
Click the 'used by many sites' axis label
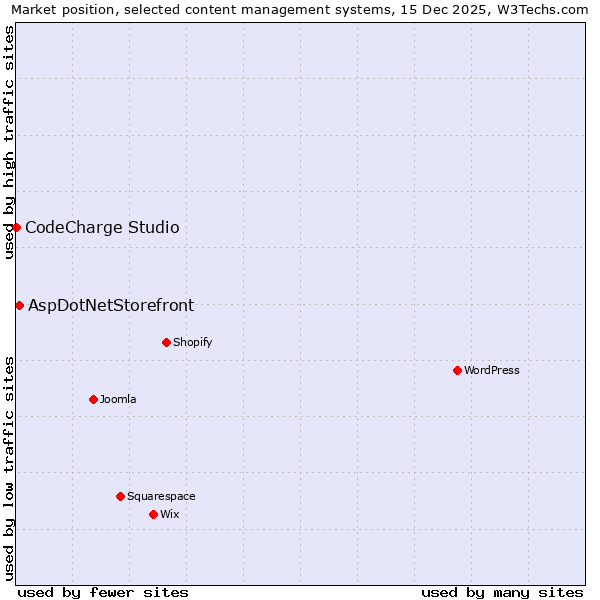(502, 592)
